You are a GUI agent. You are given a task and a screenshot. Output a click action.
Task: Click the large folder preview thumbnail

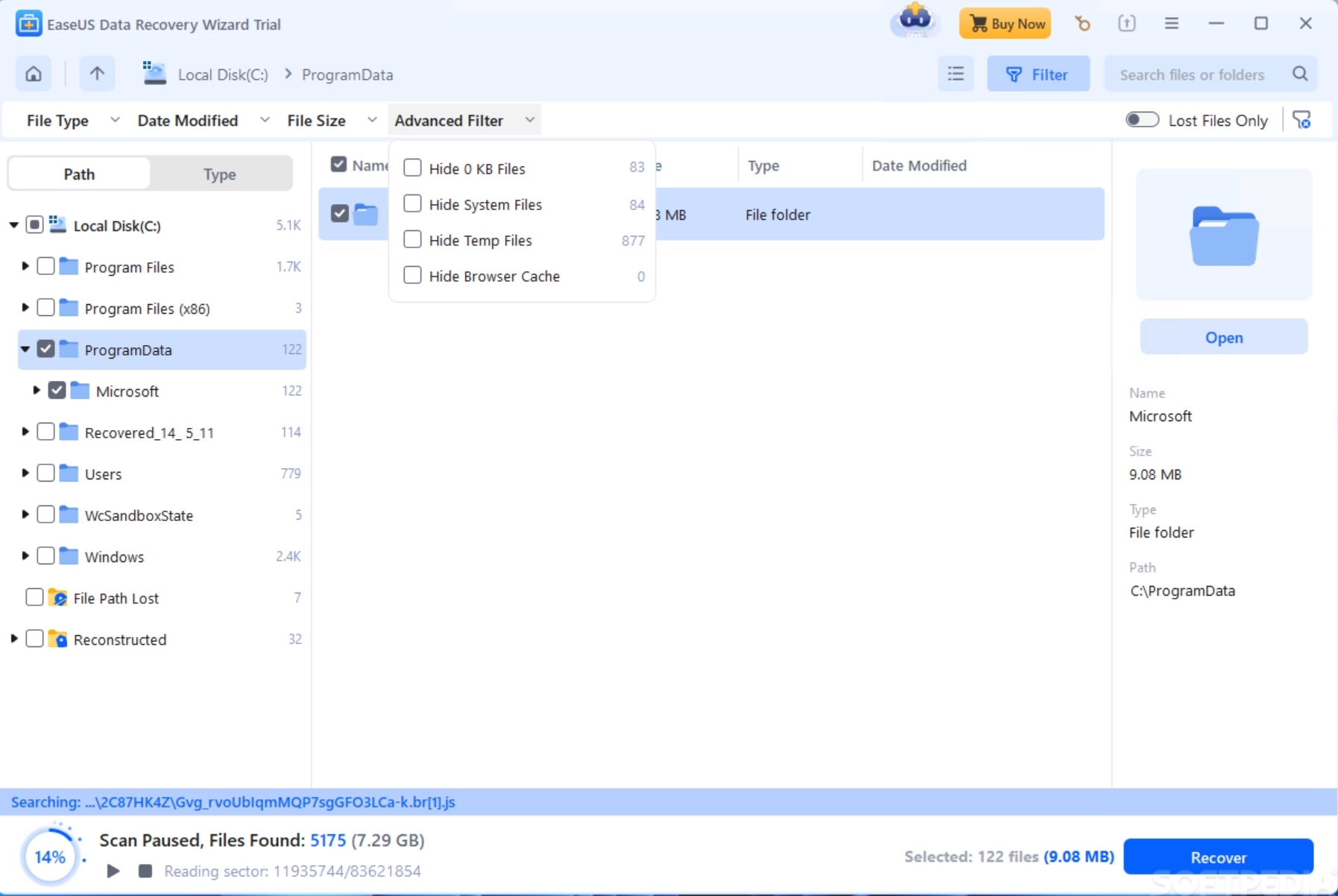point(1224,235)
